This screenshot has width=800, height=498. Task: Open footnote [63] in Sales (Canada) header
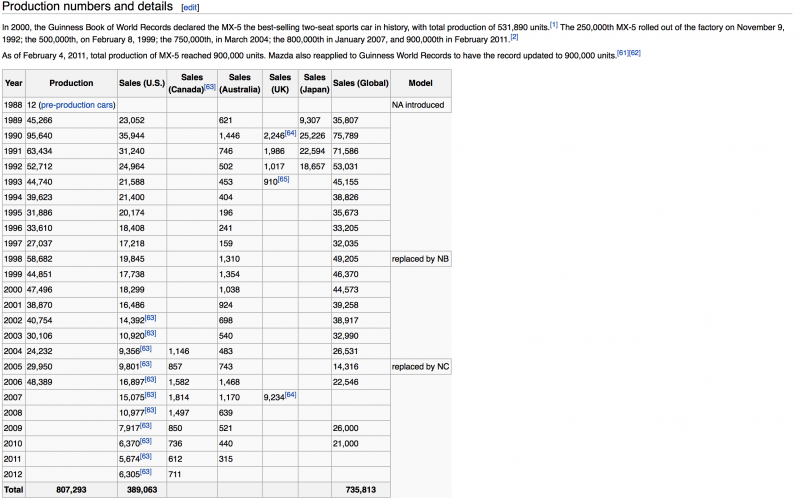click(x=210, y=88)
